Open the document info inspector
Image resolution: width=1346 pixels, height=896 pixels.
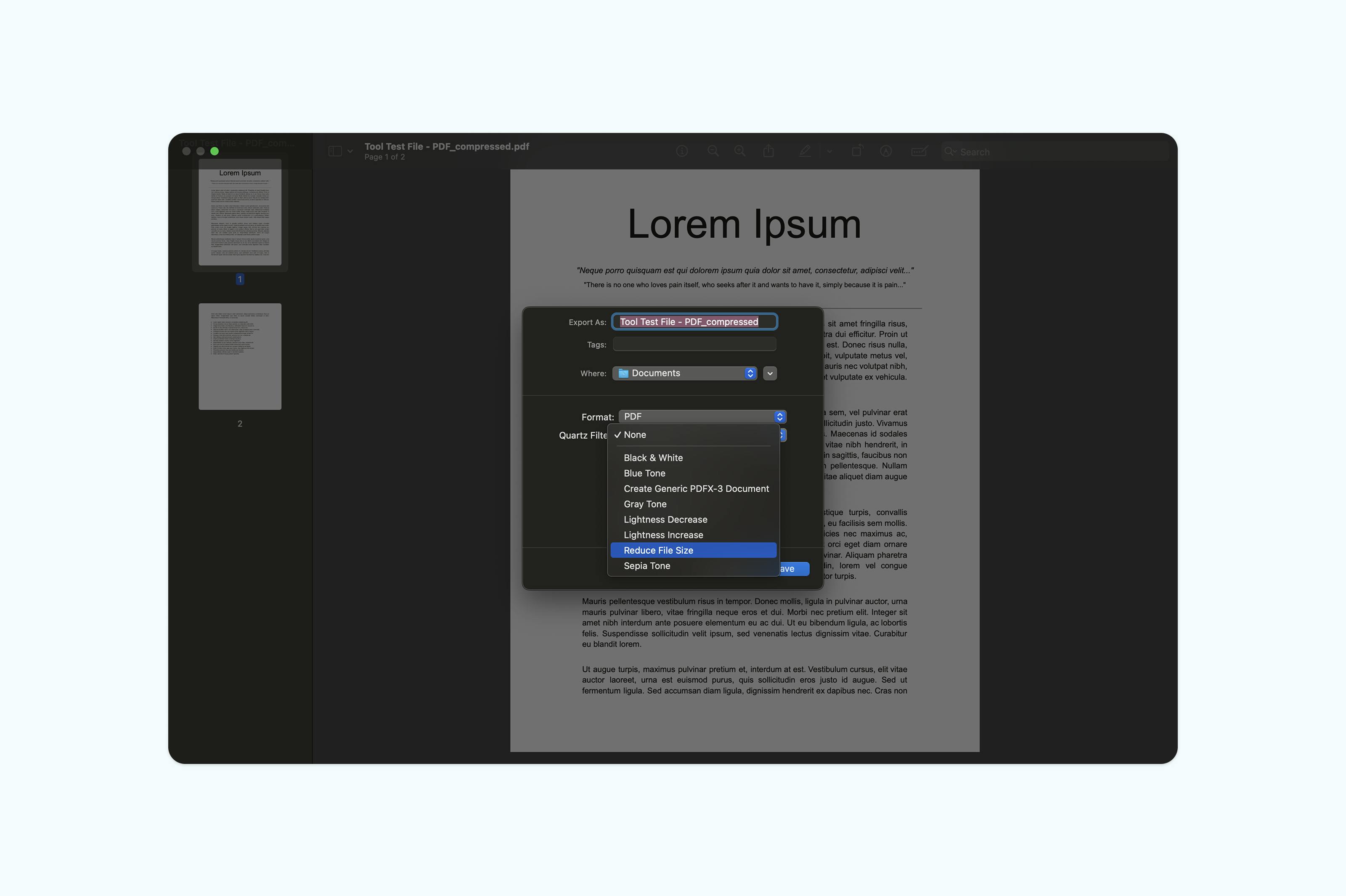coord(682,151)
